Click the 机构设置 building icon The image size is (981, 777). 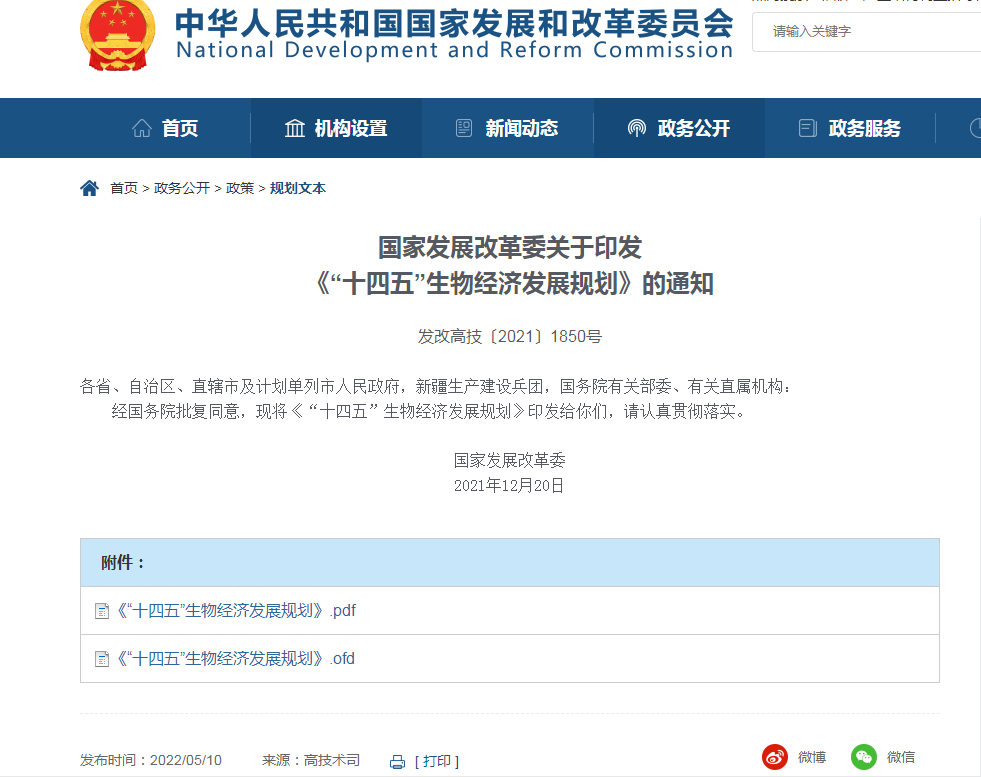295,128
